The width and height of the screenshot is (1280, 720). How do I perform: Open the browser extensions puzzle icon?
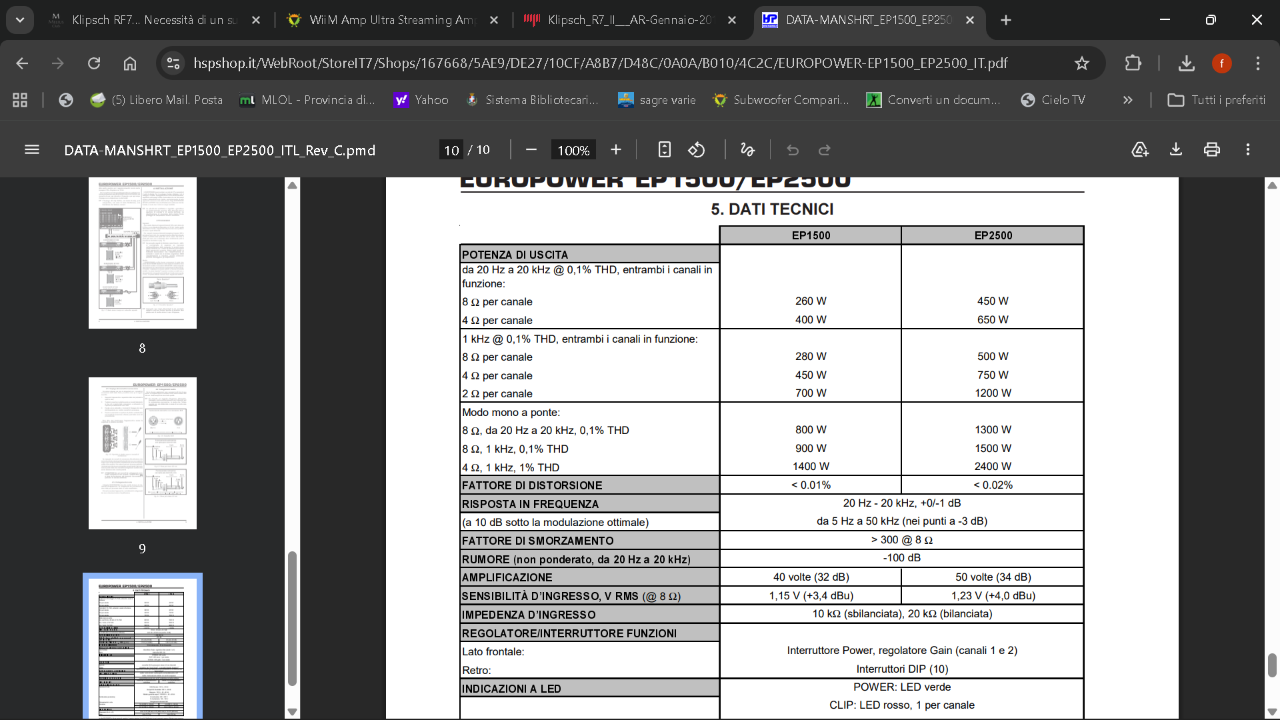[x=1133, y=63]
